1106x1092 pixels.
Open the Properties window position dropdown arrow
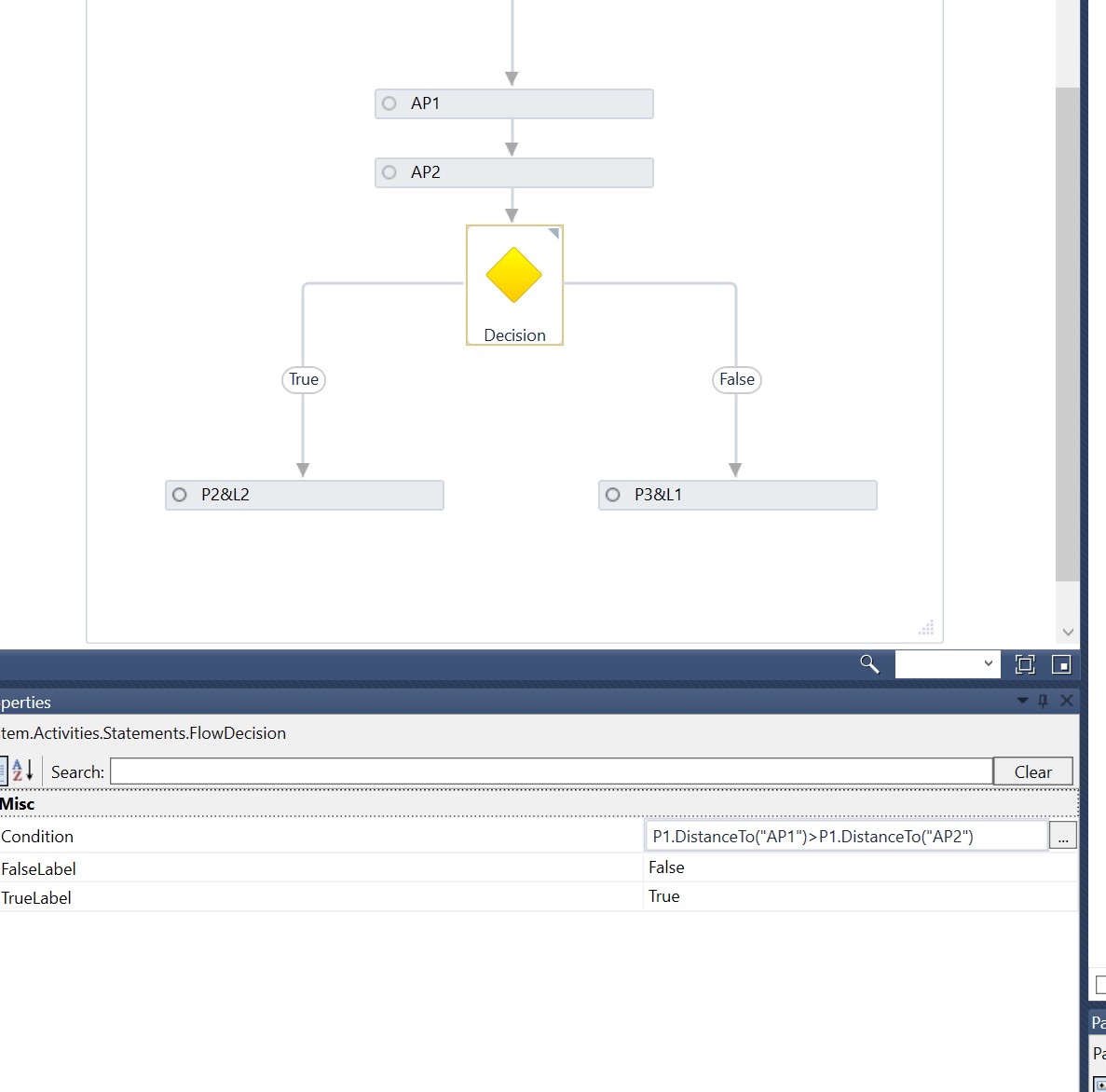1022,701
